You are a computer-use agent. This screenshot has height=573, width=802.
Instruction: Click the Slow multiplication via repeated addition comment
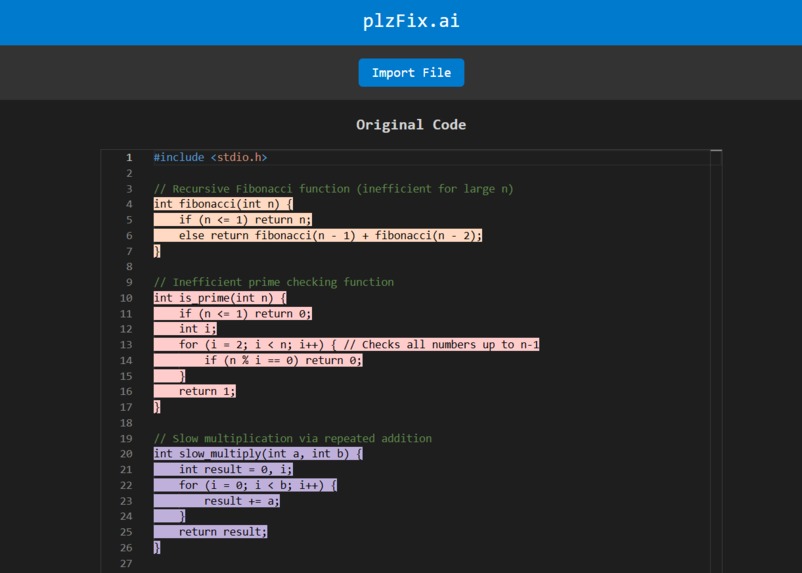[x=293, y=438]
